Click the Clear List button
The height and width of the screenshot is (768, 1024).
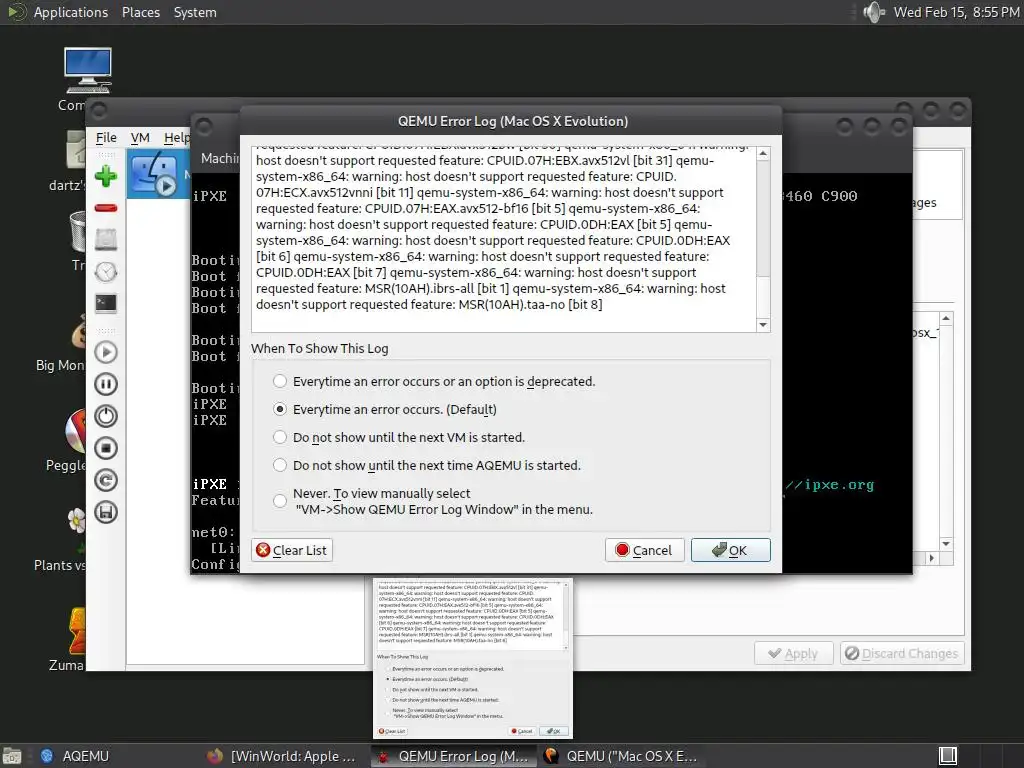pos(292,551)
